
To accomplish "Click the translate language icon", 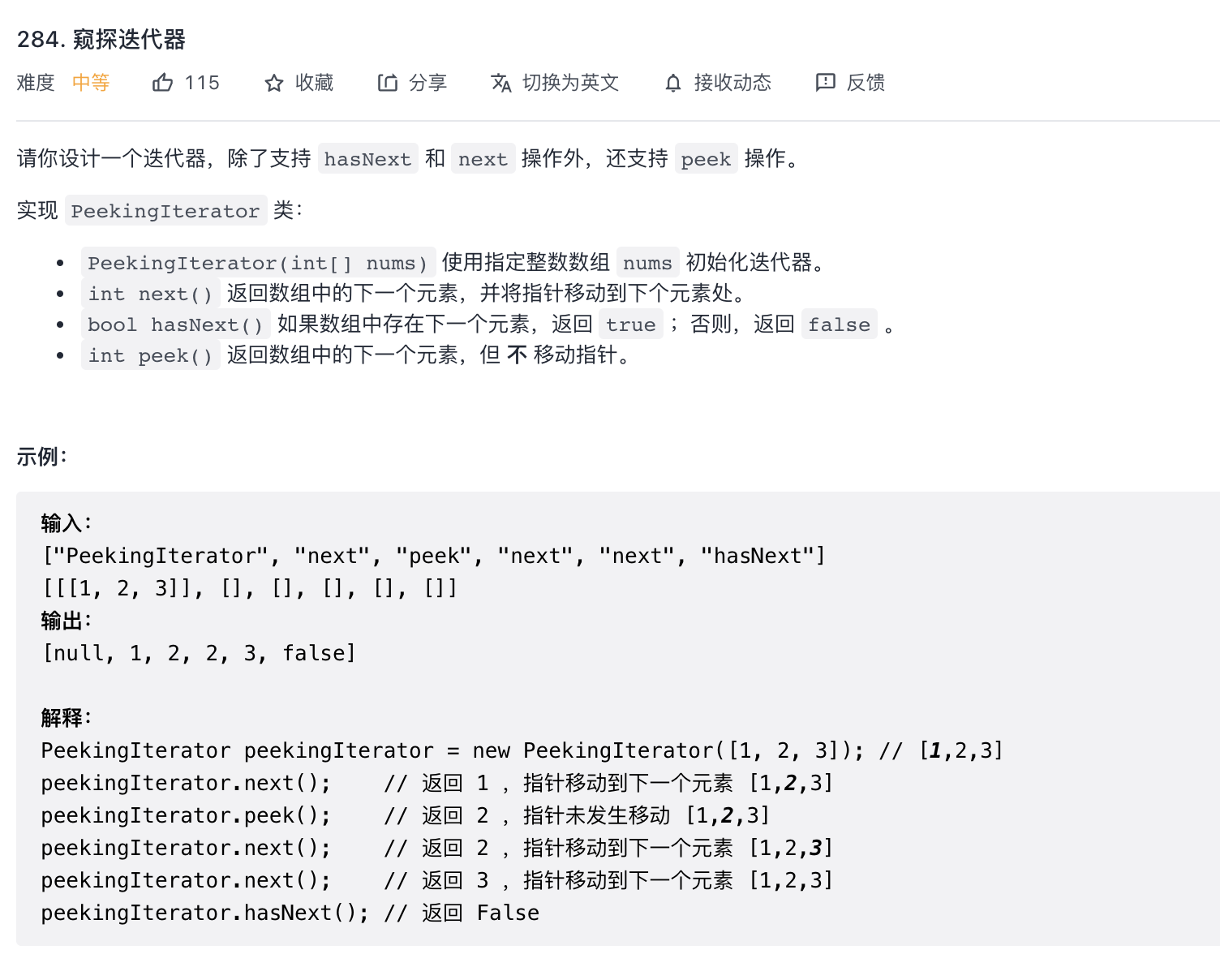I will click(501, 83).
